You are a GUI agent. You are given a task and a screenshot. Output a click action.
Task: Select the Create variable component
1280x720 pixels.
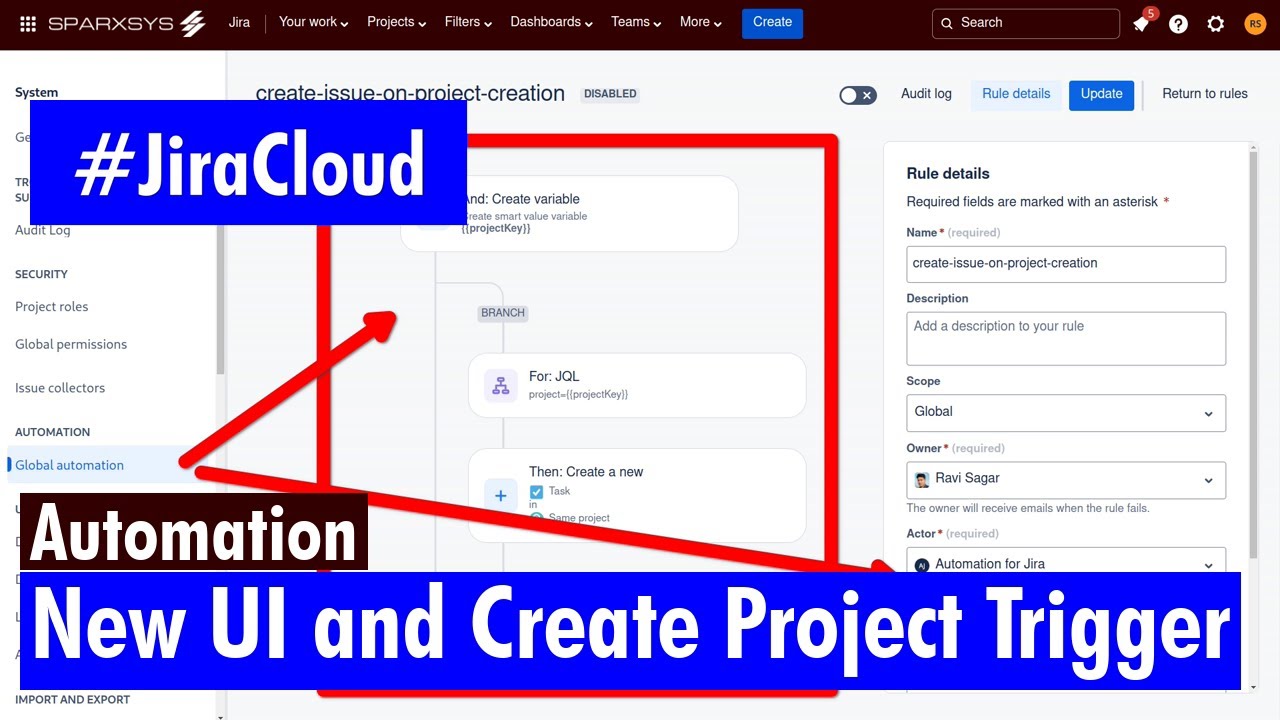[569, 213]
